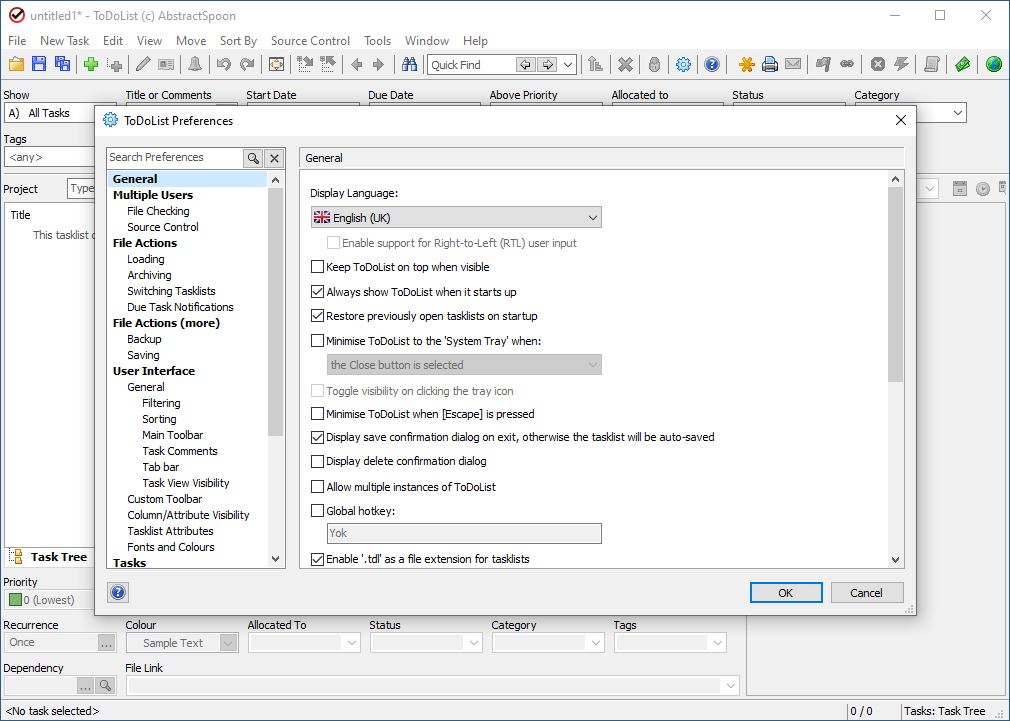Uncheck Always show ToDoList when it starts up
This screenshot has height=721, width=1010.
(x=317, y=292)
